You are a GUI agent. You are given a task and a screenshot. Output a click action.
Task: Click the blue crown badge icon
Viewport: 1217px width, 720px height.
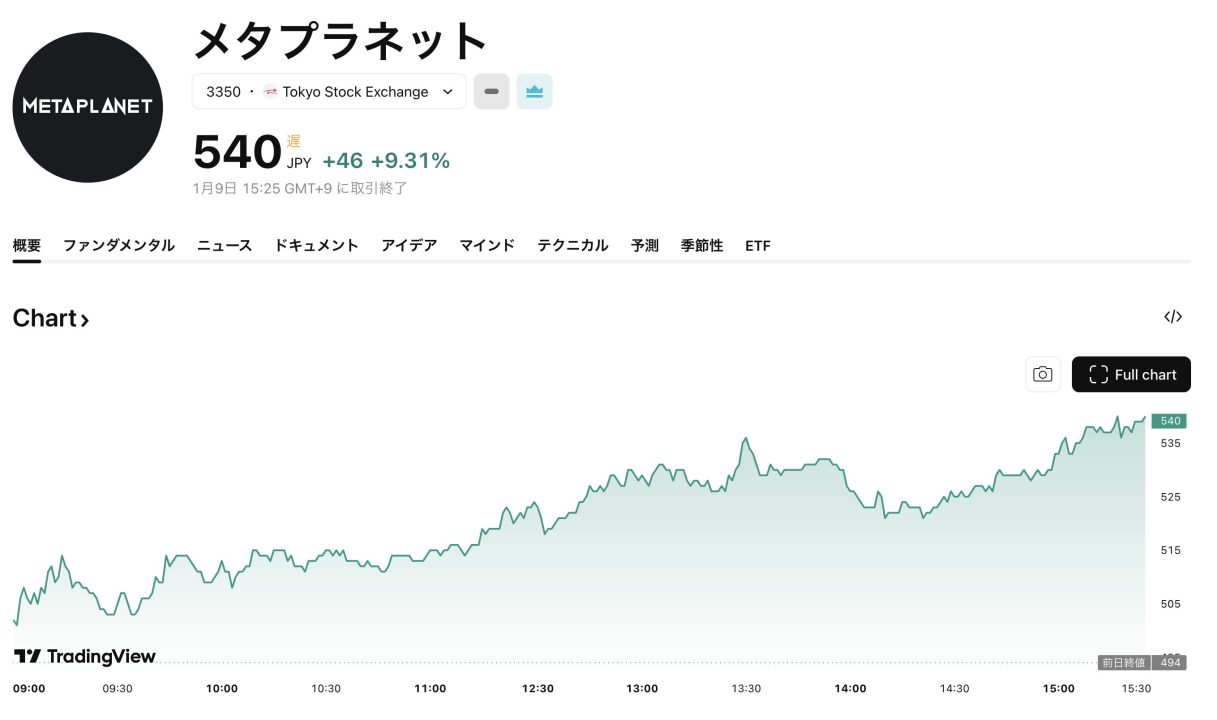535,92
